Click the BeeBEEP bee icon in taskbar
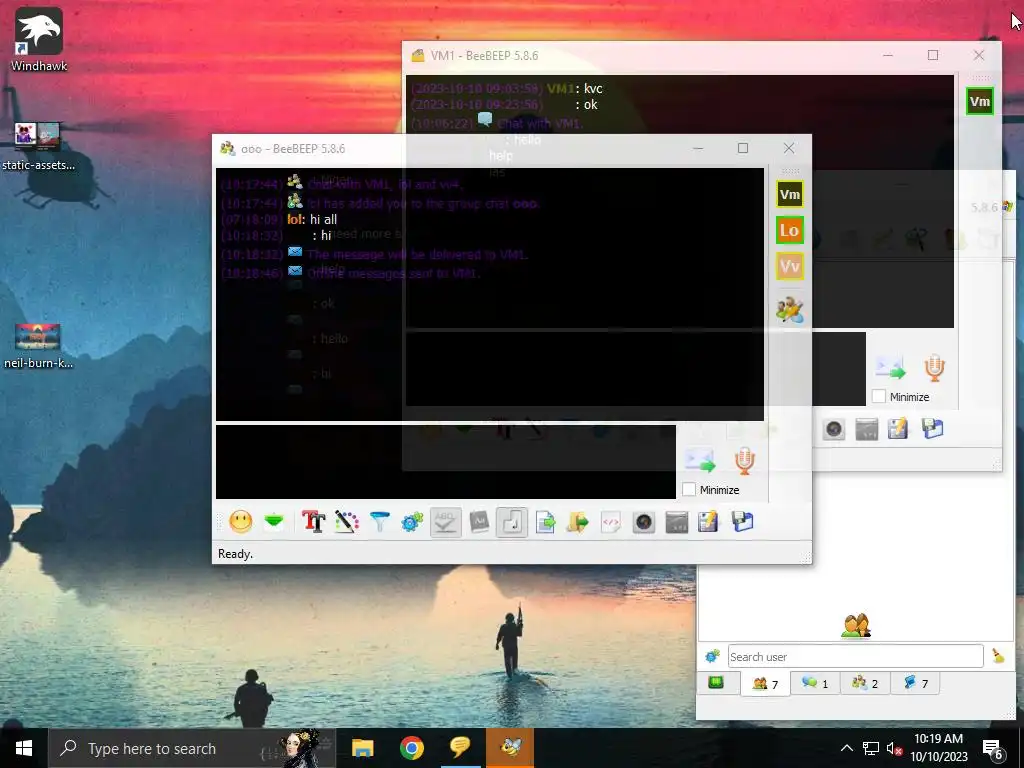The image size is (1024, 768). pyautogui.click(x=510, y=748)
